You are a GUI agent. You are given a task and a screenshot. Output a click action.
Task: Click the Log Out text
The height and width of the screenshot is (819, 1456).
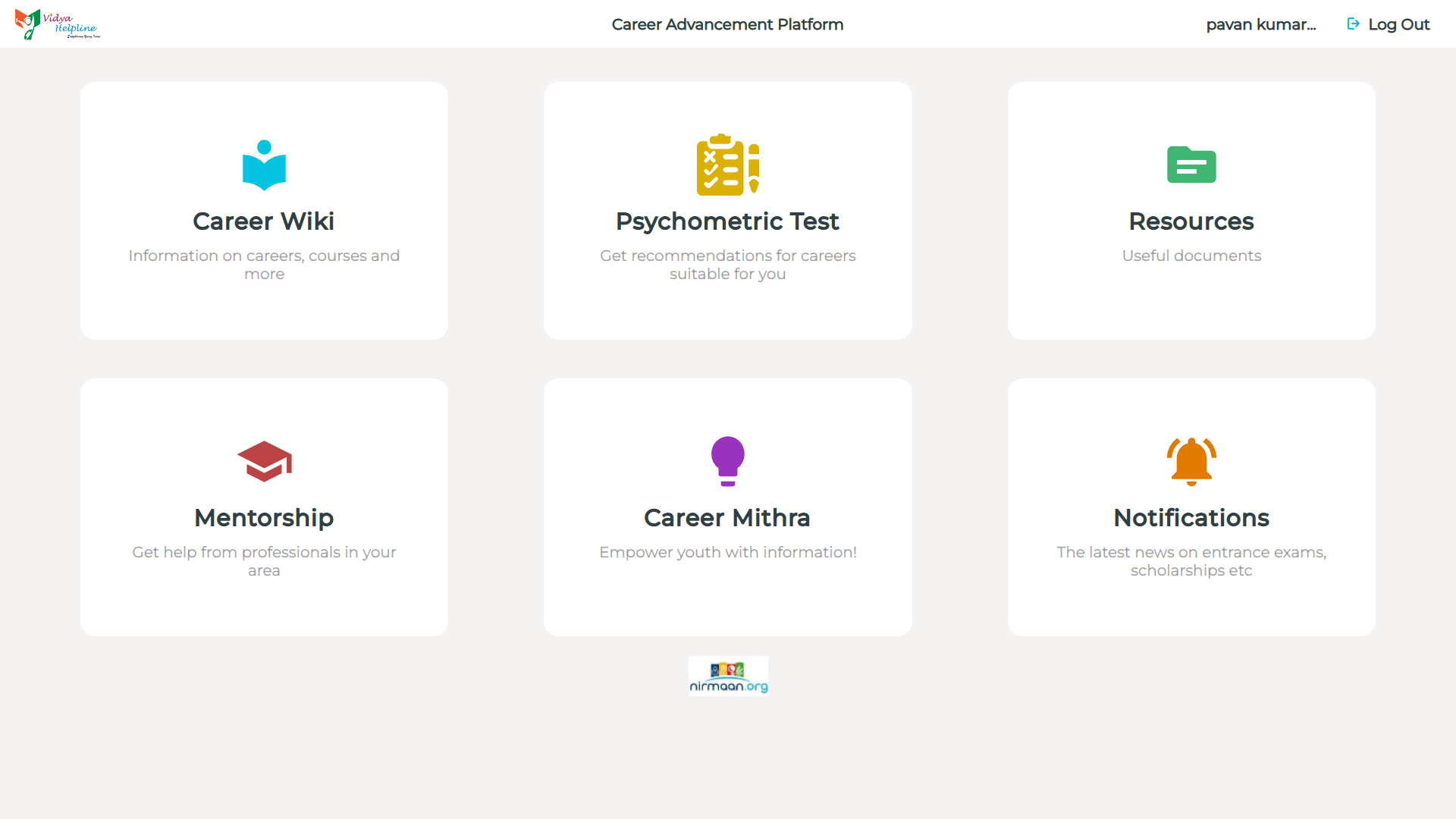tap(1398, 24)
